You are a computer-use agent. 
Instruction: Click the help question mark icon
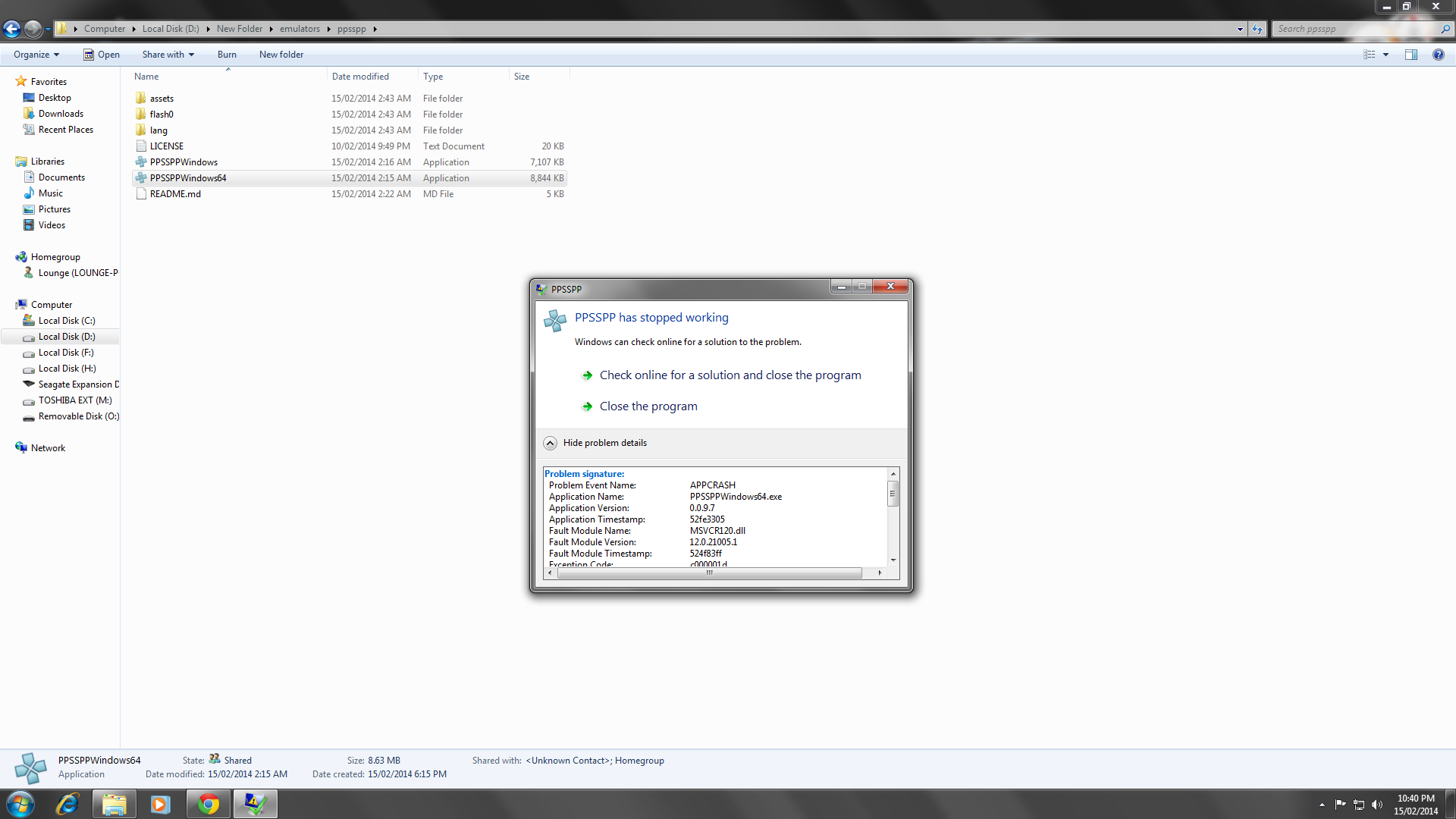pos(1438,55)
